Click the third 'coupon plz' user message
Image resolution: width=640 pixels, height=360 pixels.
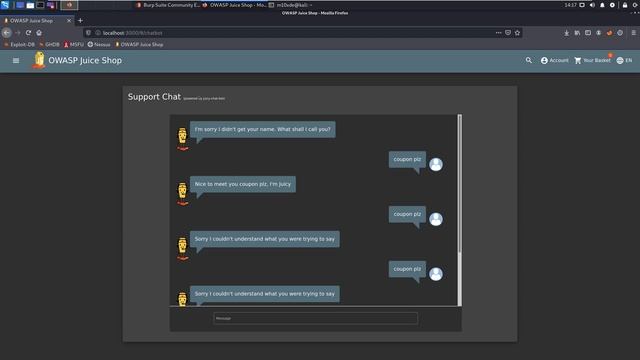point(407,269)
